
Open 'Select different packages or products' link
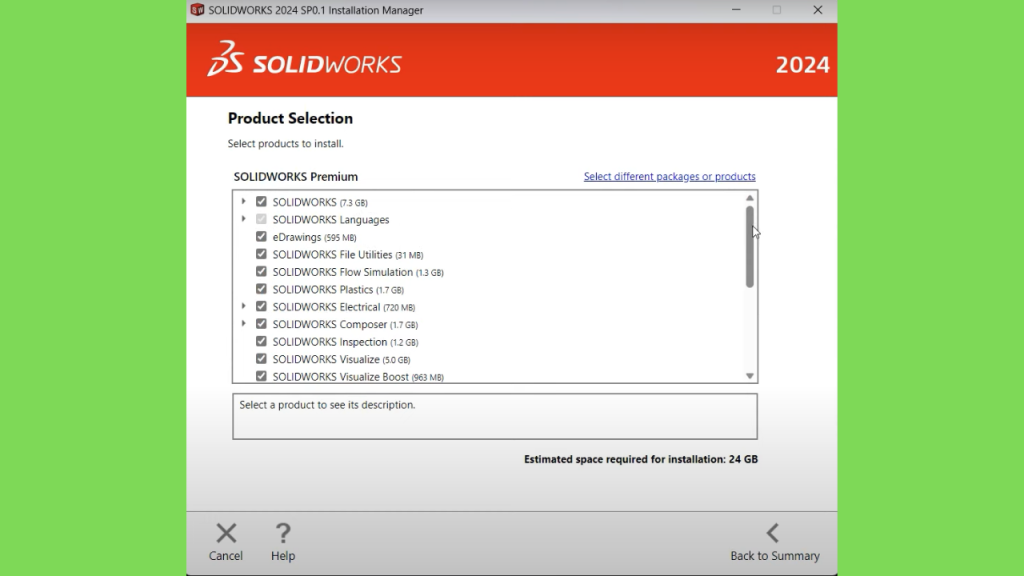(x=669, y=176)
